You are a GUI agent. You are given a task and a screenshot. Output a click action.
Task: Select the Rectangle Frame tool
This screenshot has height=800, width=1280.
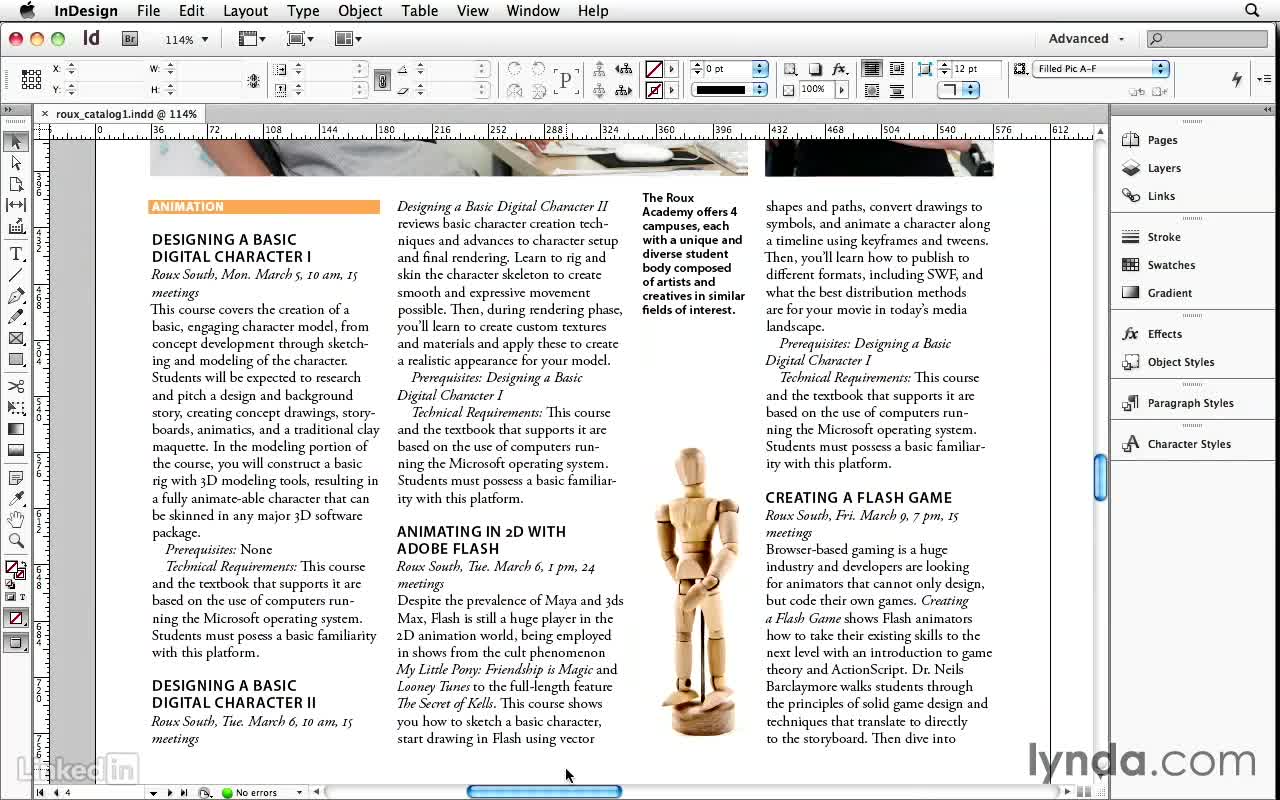[x=16, y=338]
